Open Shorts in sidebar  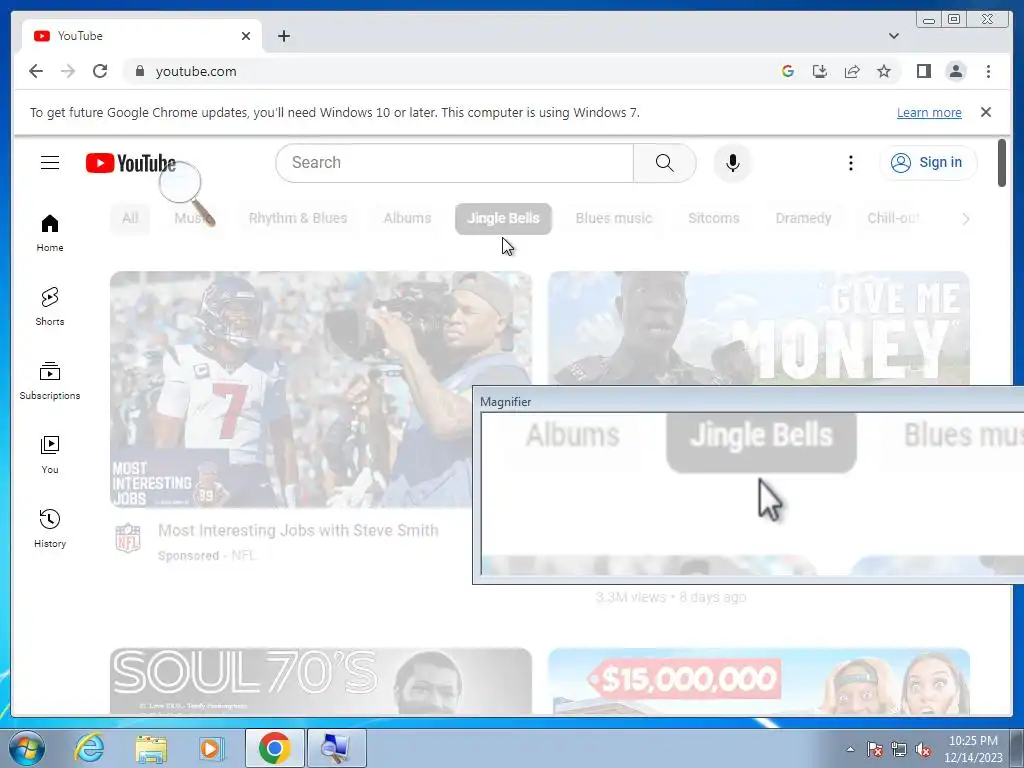pyautogui.click(x=50, y=307)
